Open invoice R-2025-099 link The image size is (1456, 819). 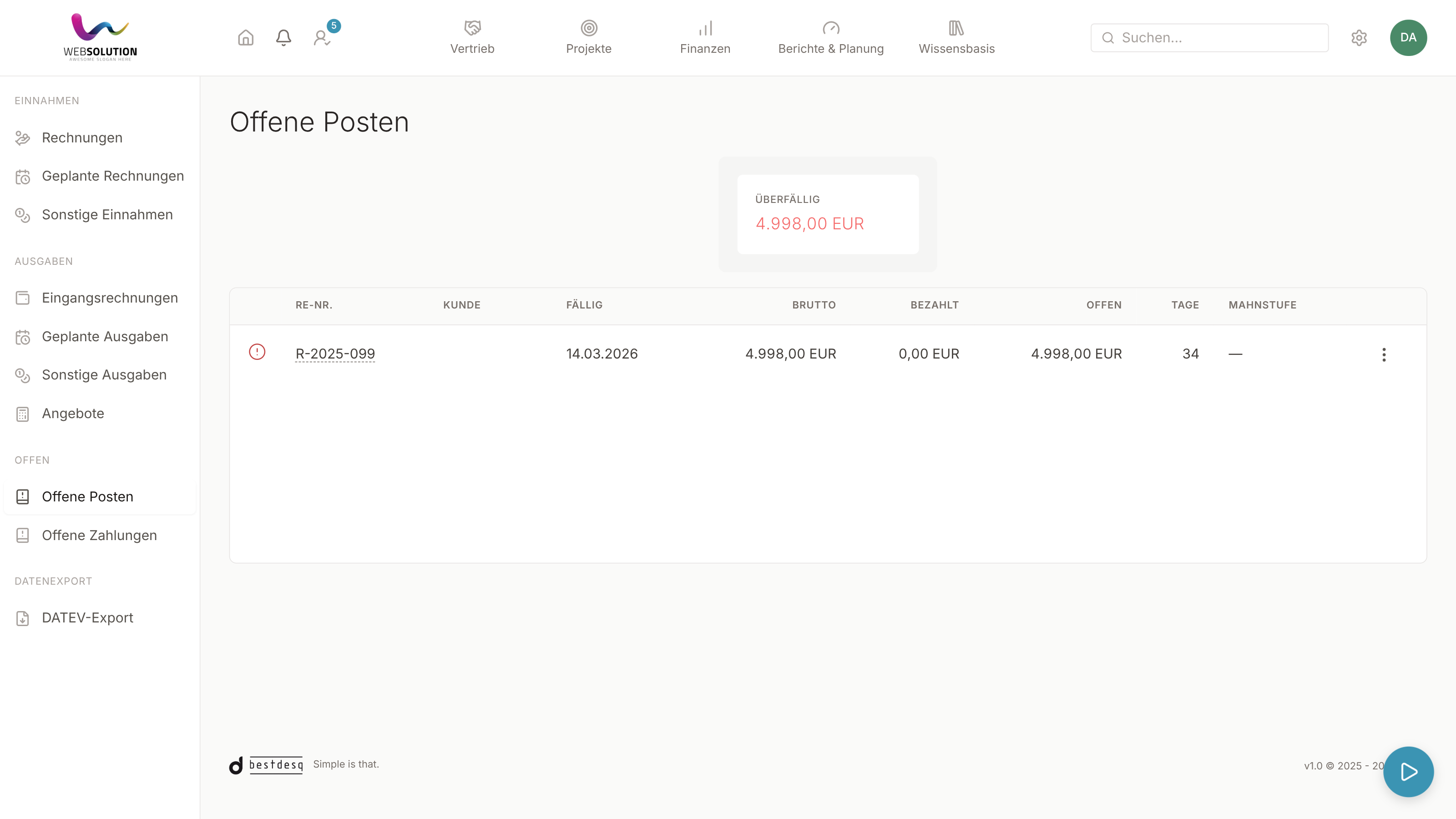pos(335,354)
